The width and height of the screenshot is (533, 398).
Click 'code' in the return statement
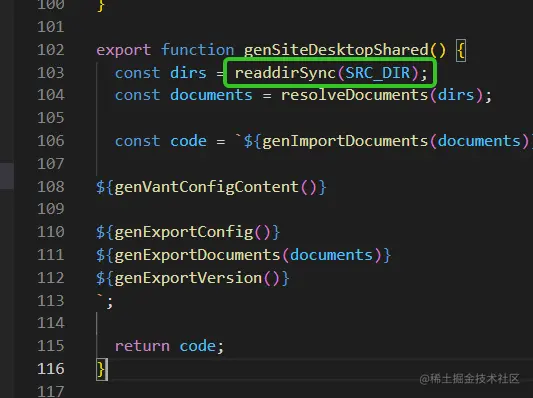[197, 346]
